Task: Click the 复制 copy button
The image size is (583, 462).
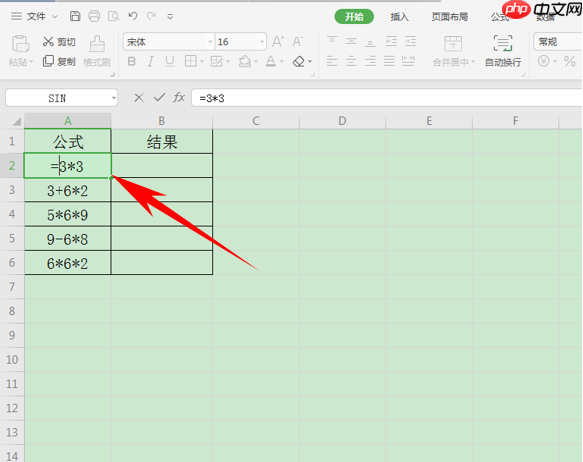Action: [x=59, y=61]
